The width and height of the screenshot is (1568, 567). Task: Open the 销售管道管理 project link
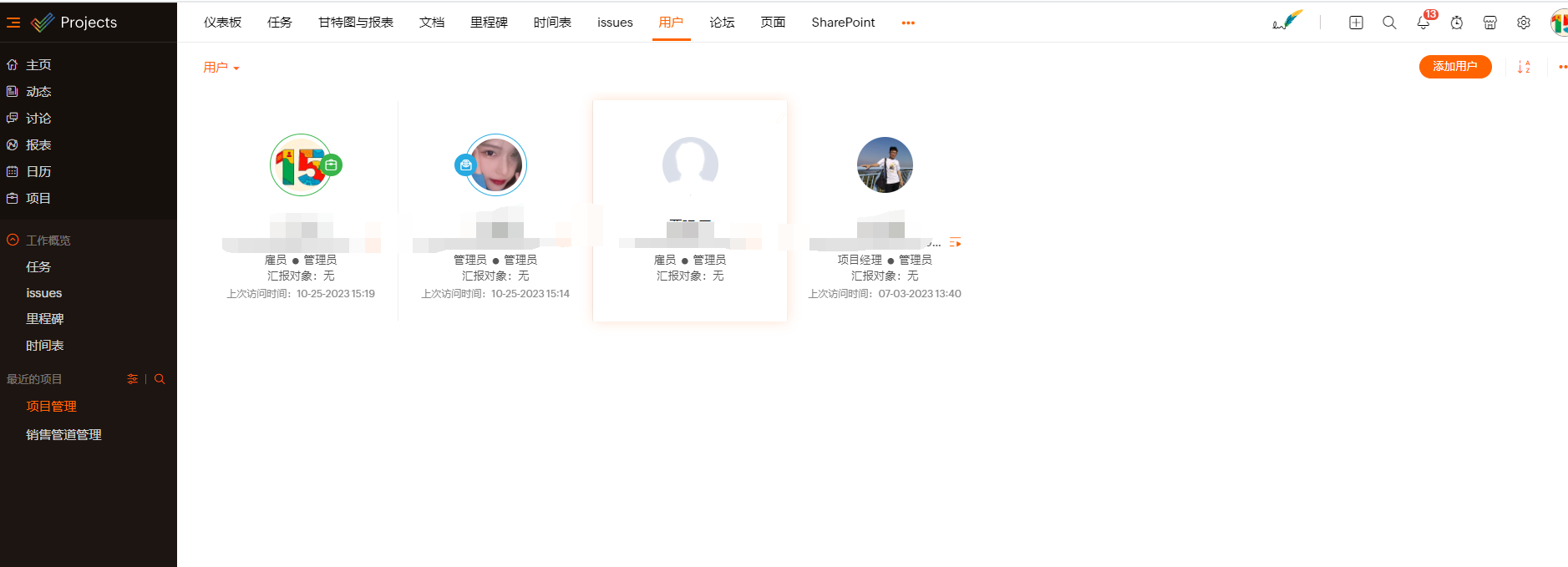(x=63, y=434)
